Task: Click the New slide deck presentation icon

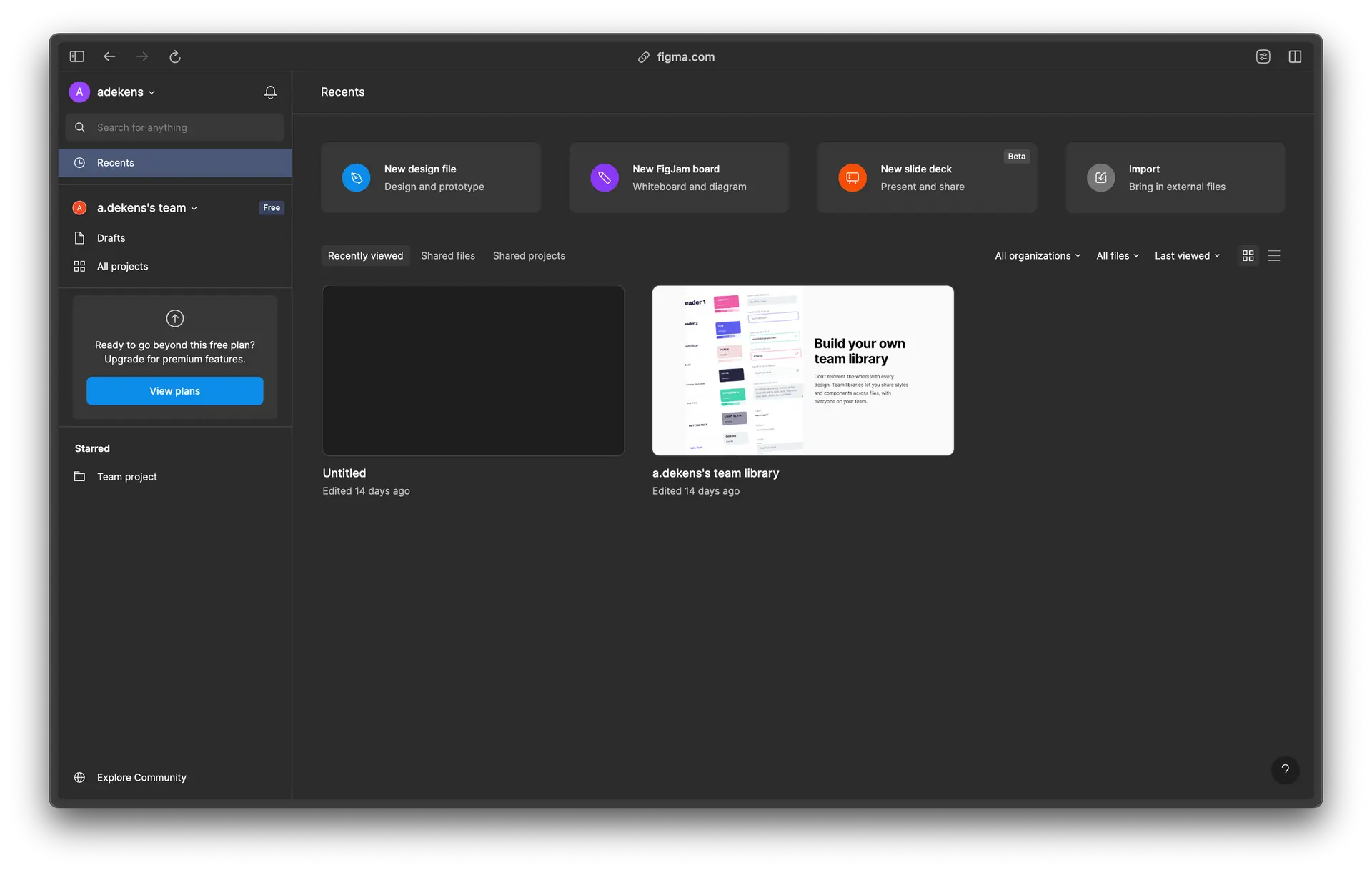Action: (852, 178)
